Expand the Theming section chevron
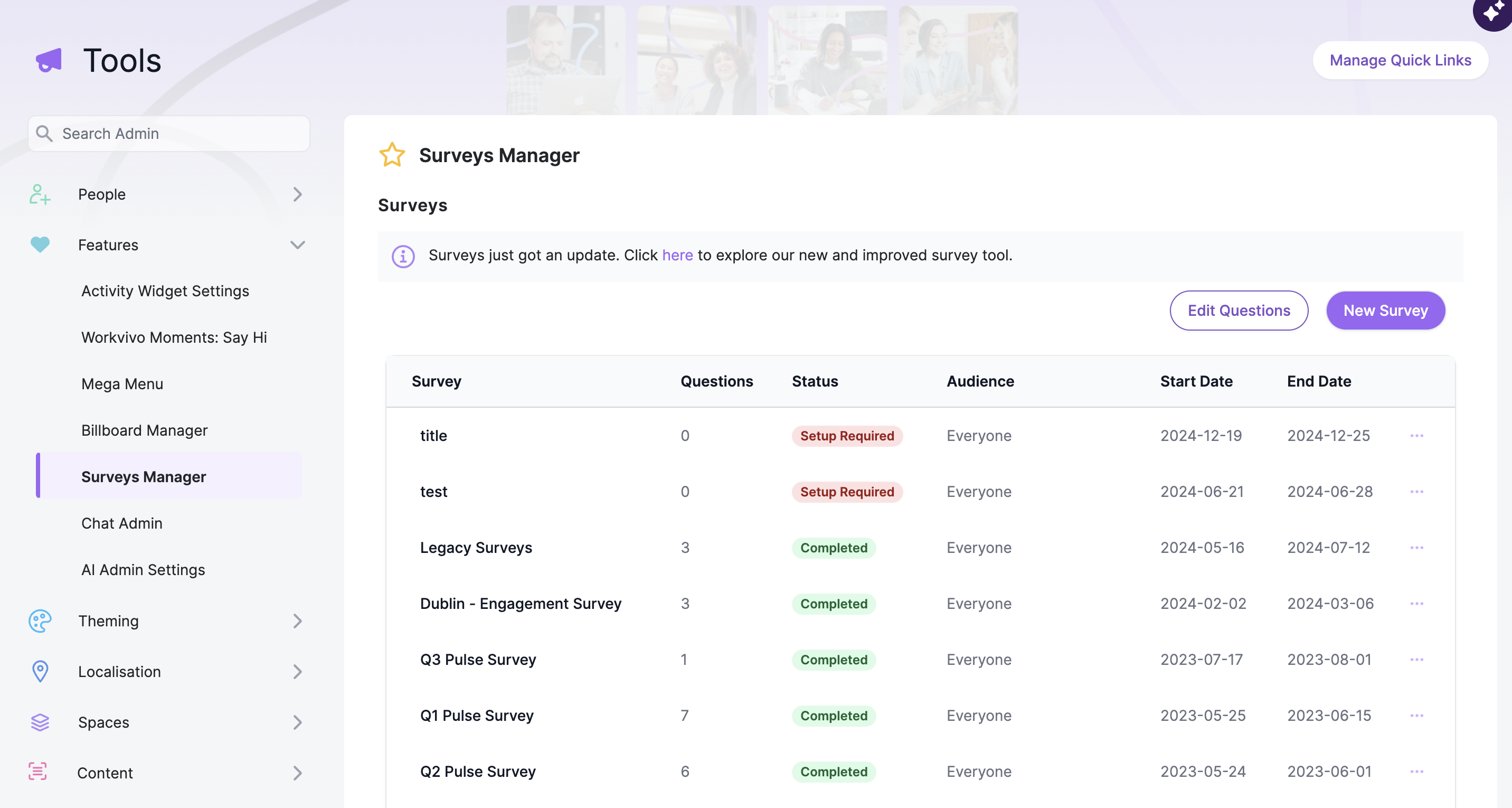Viewport: 1512px width, 808px height. coord(297,621)
